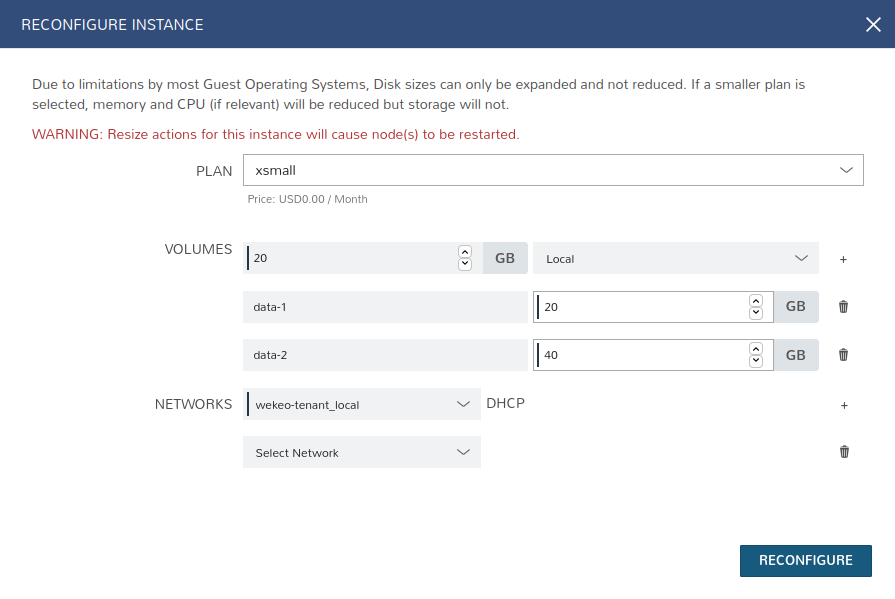
Task: Decrease data-1 volume size with down arrow
Action: [x=756, y=313]
